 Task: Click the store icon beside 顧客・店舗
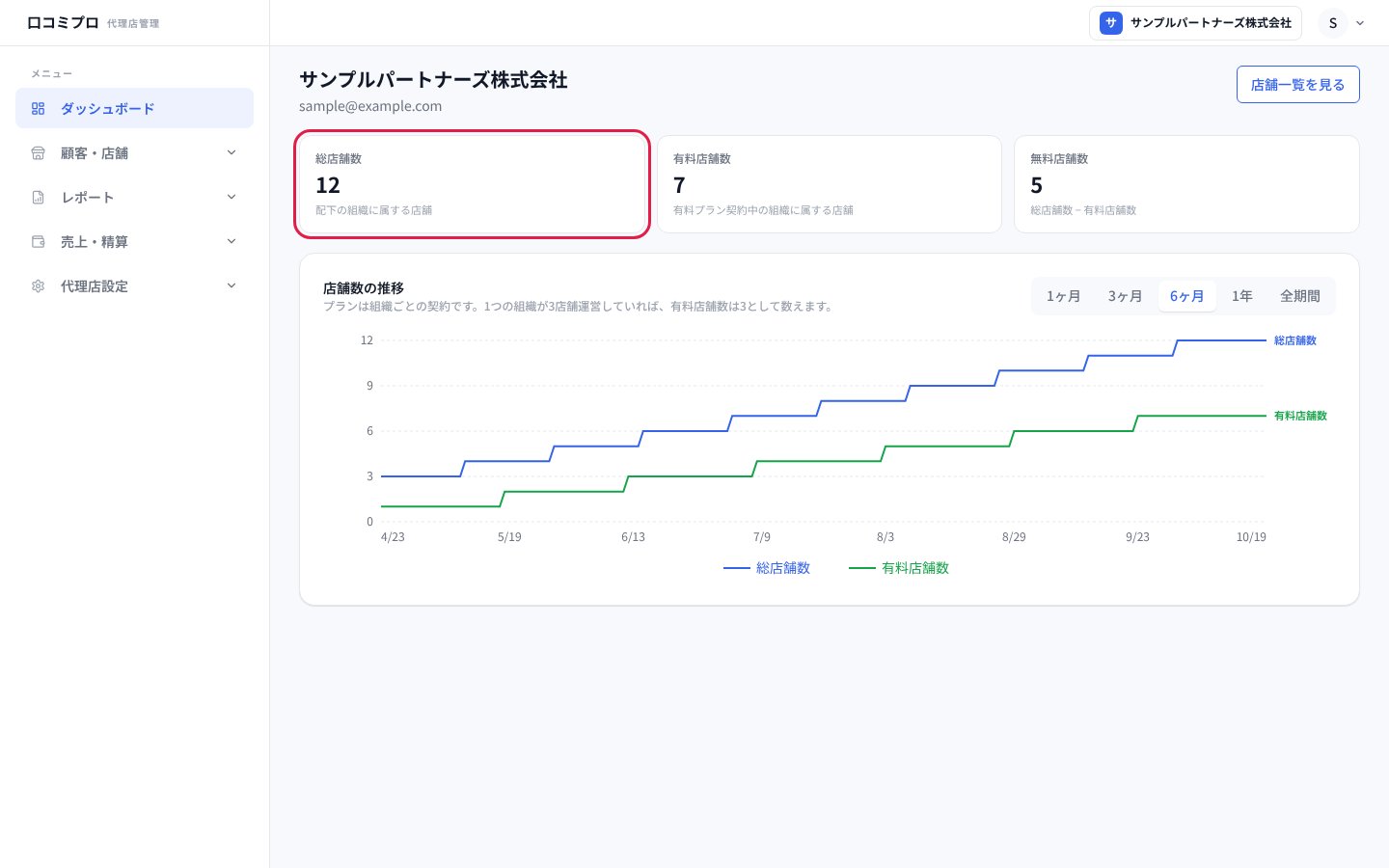(39, 153)
